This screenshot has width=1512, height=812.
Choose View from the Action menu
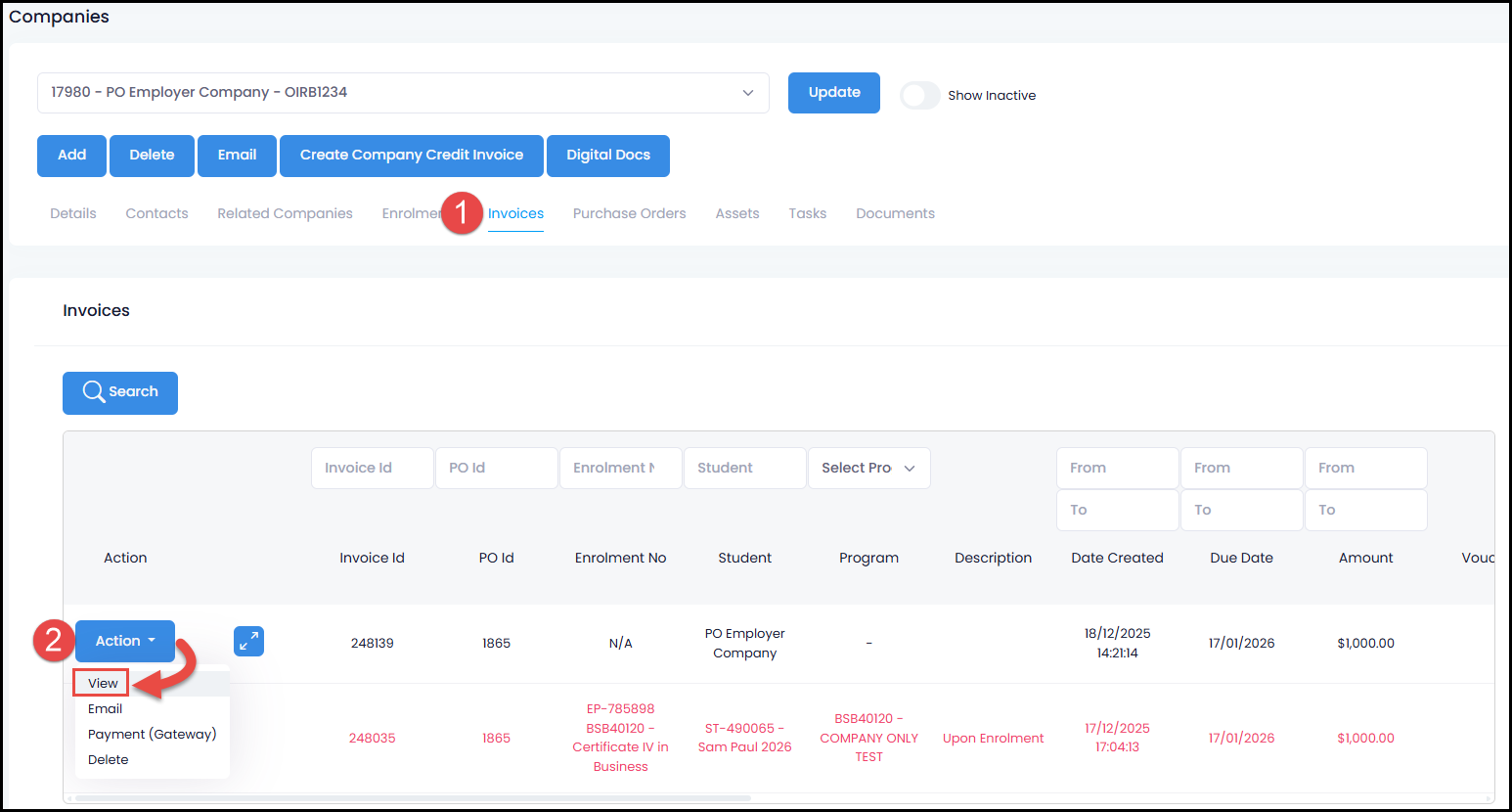click(103, 683)
